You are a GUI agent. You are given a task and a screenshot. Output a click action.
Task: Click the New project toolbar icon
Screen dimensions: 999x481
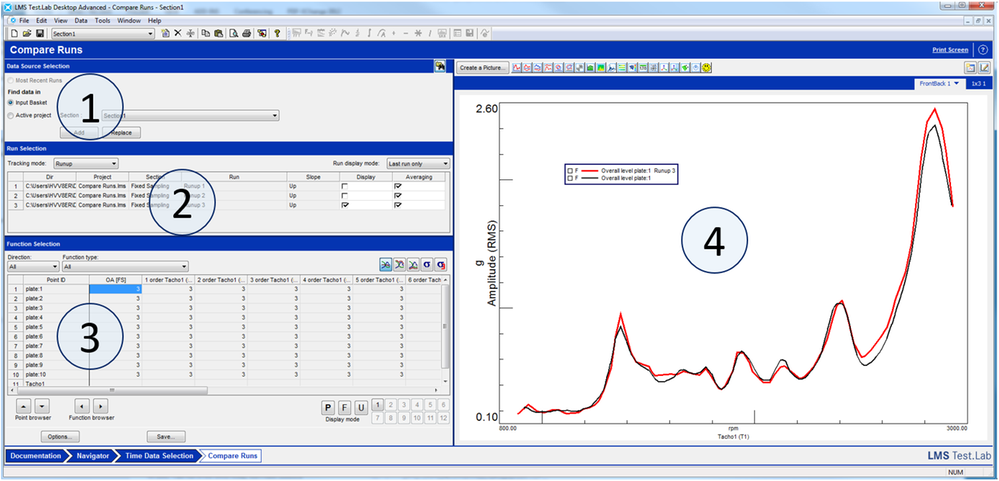click(14, 33)
